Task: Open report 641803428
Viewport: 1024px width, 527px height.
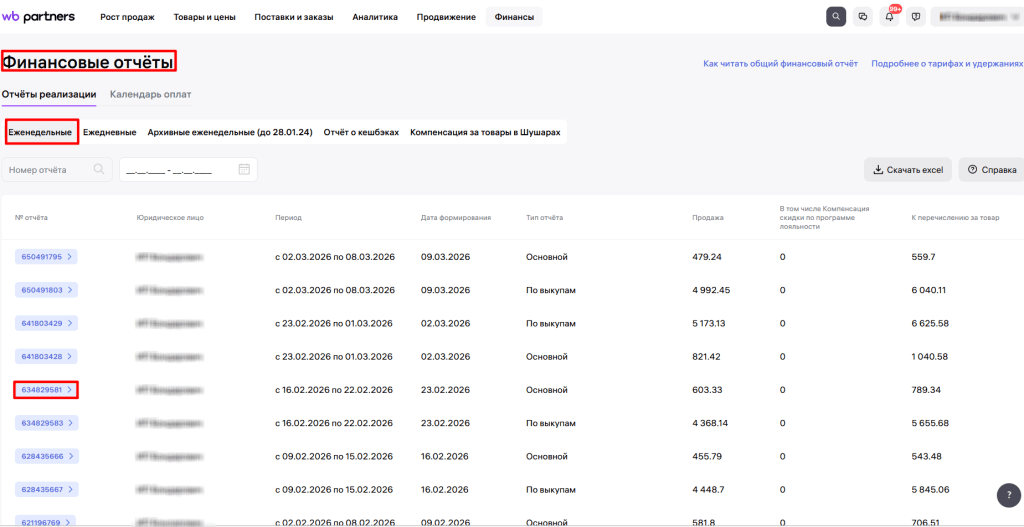Action: 46,356
